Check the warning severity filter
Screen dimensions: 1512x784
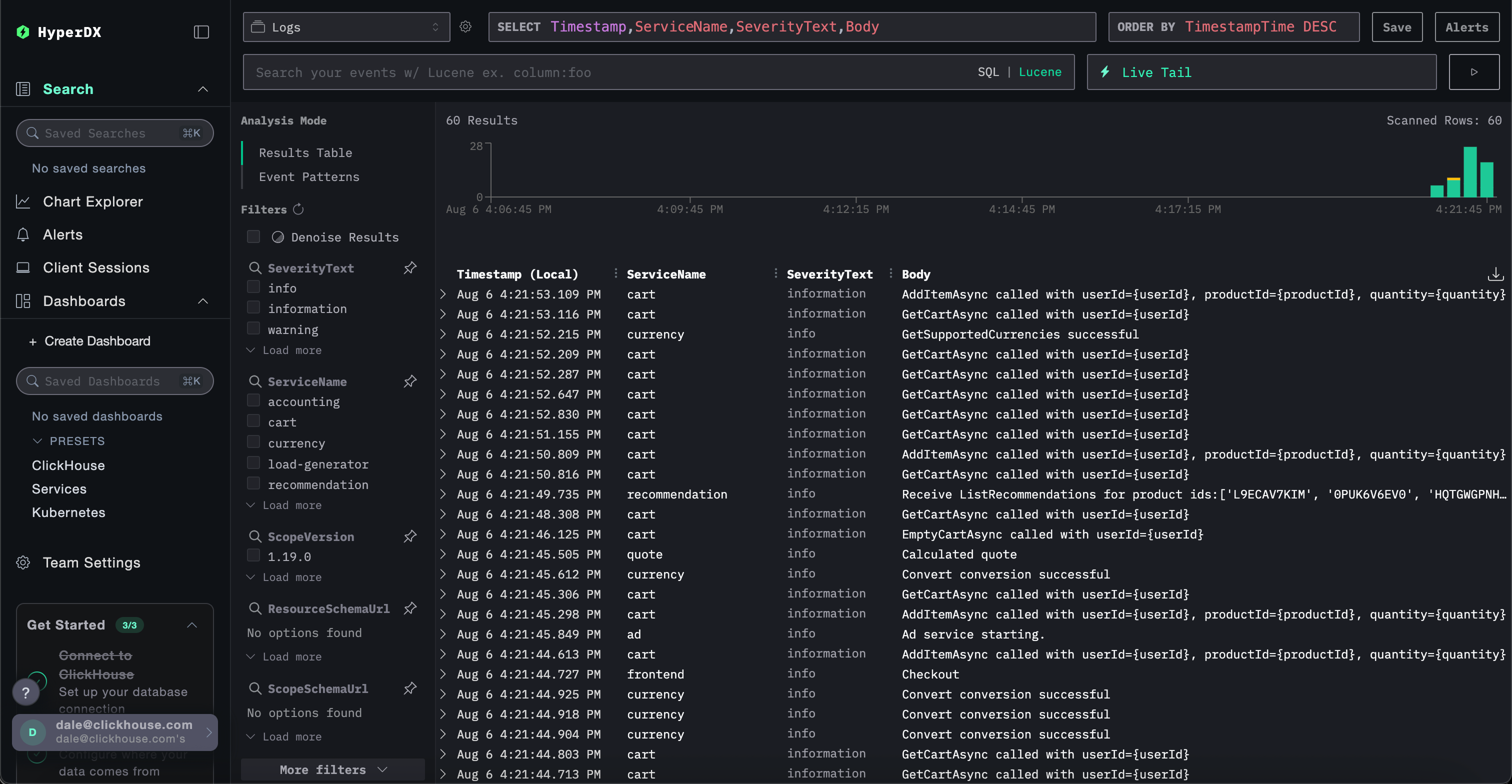click(253, 328)
